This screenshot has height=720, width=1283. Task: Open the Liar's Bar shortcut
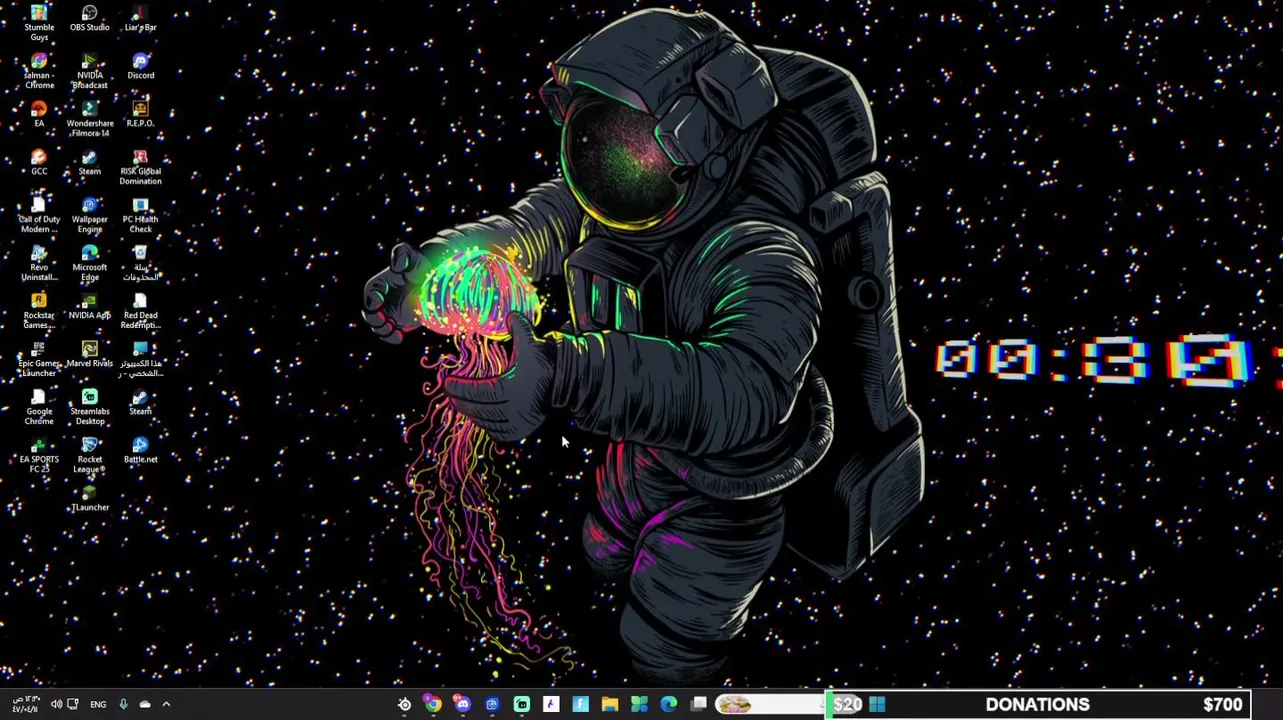[x=140, y=19]
